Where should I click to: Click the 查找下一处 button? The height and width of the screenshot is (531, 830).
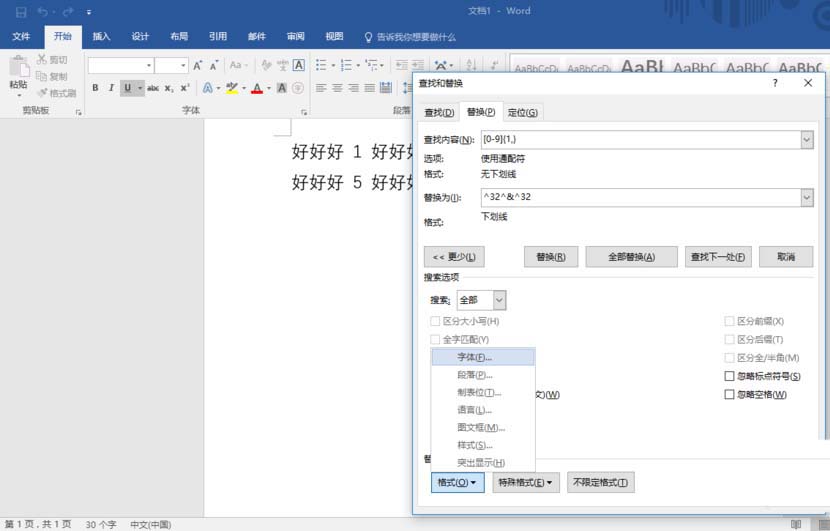point(718,257)
